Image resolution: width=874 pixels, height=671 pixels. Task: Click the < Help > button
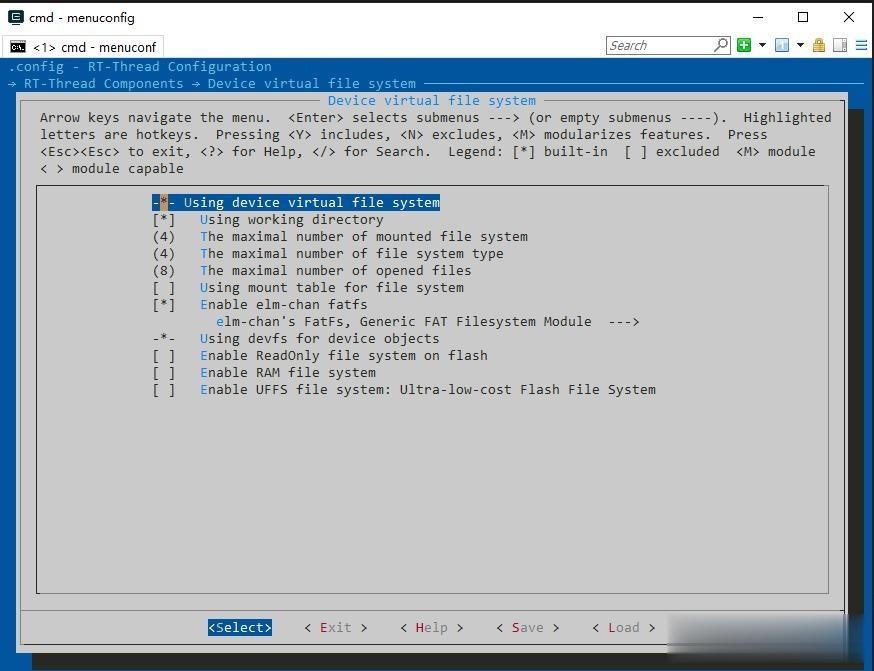pos(432,628)
